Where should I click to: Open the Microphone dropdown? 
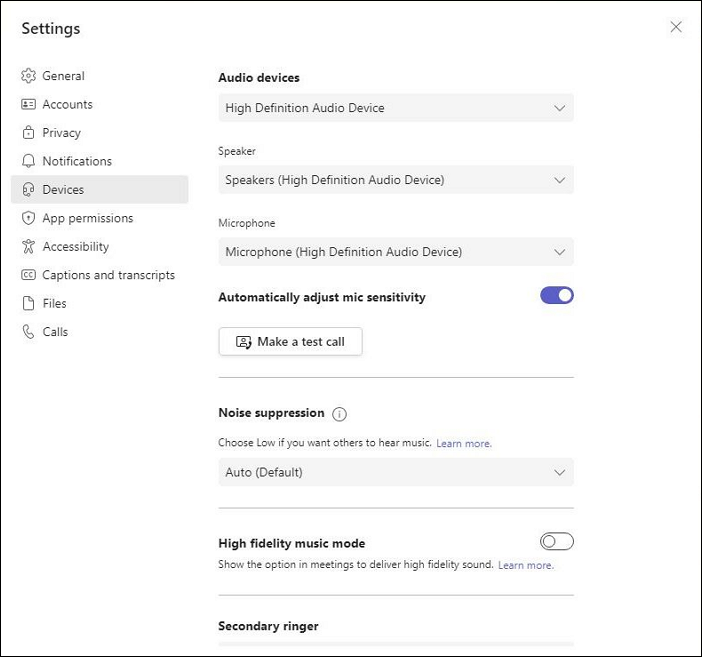(x=396, y=252)
